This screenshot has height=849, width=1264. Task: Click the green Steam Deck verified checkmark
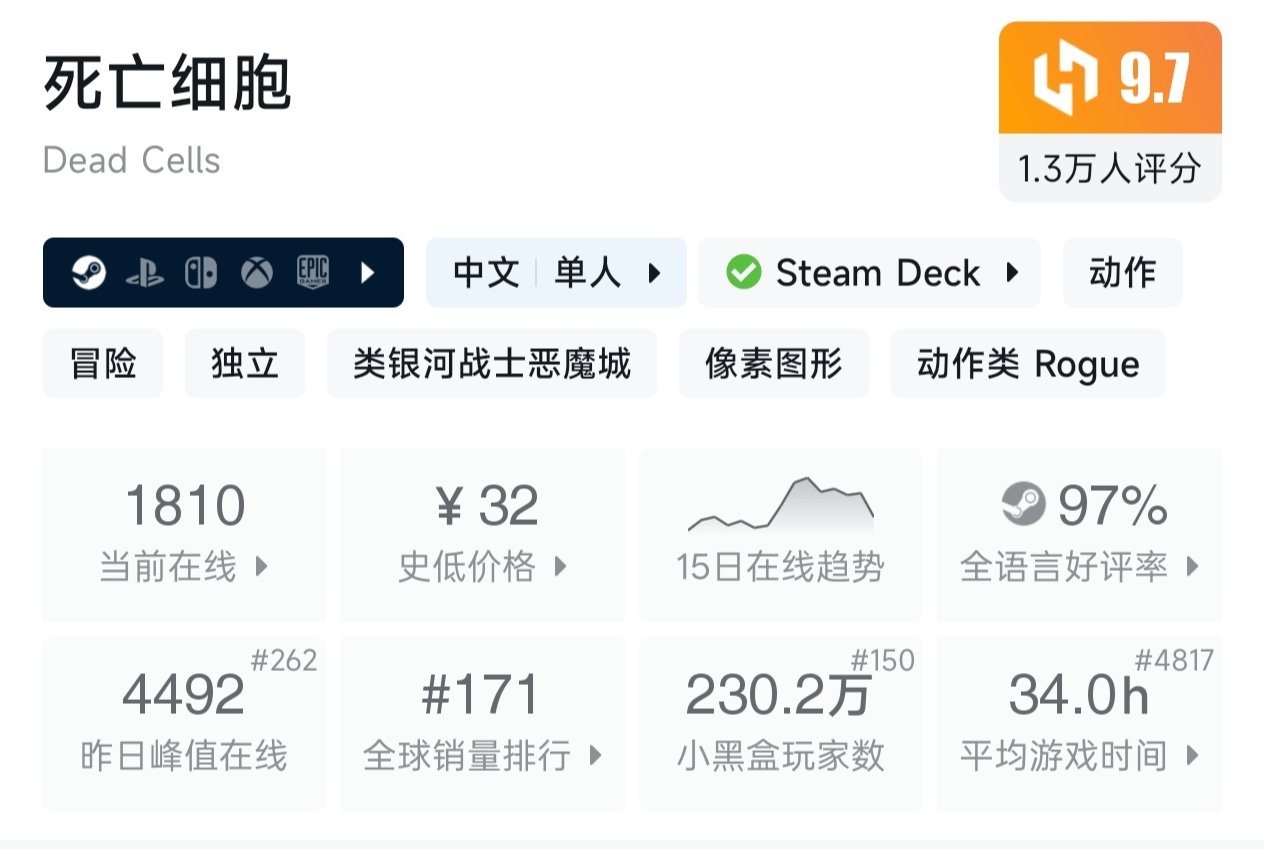pyautogui.click(x=743, y=272)
